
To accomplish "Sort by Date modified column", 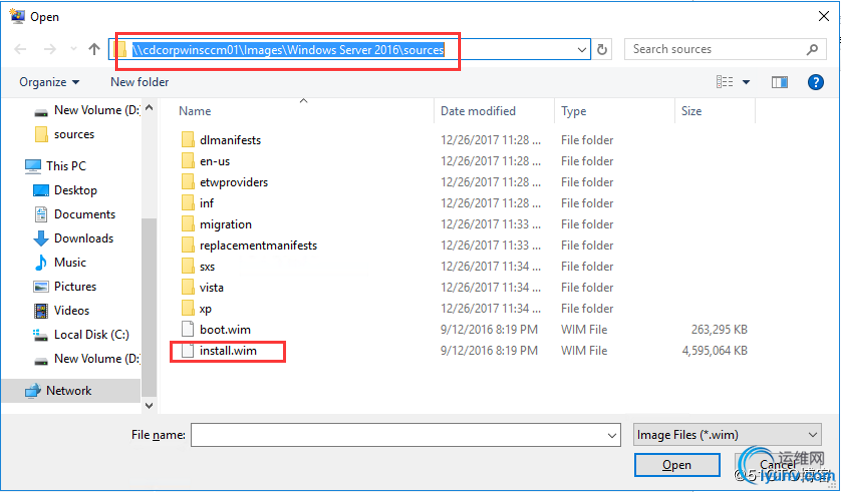I will pos(478,111).
